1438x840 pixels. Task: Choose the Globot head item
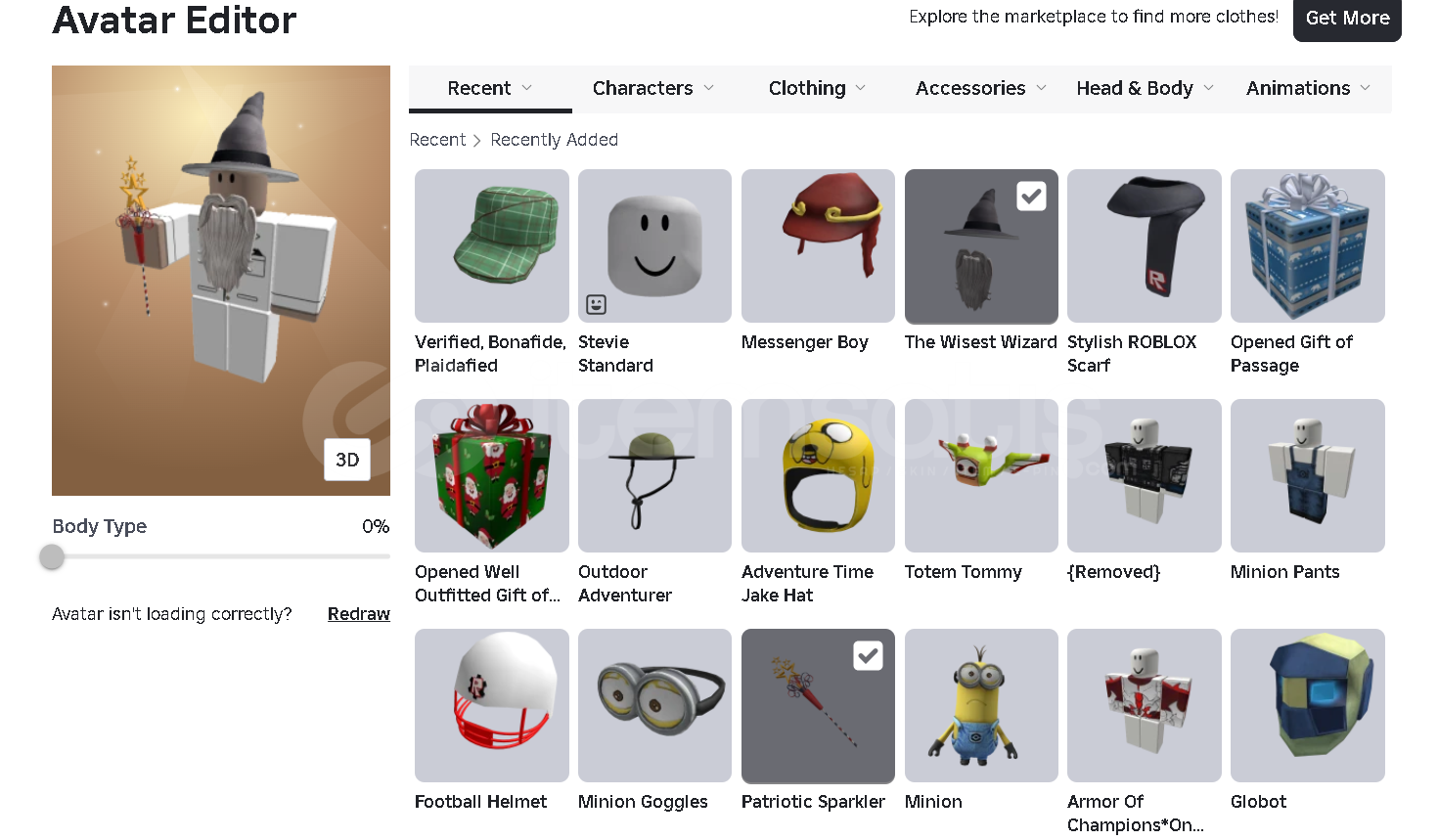(x=1307, y=705)
